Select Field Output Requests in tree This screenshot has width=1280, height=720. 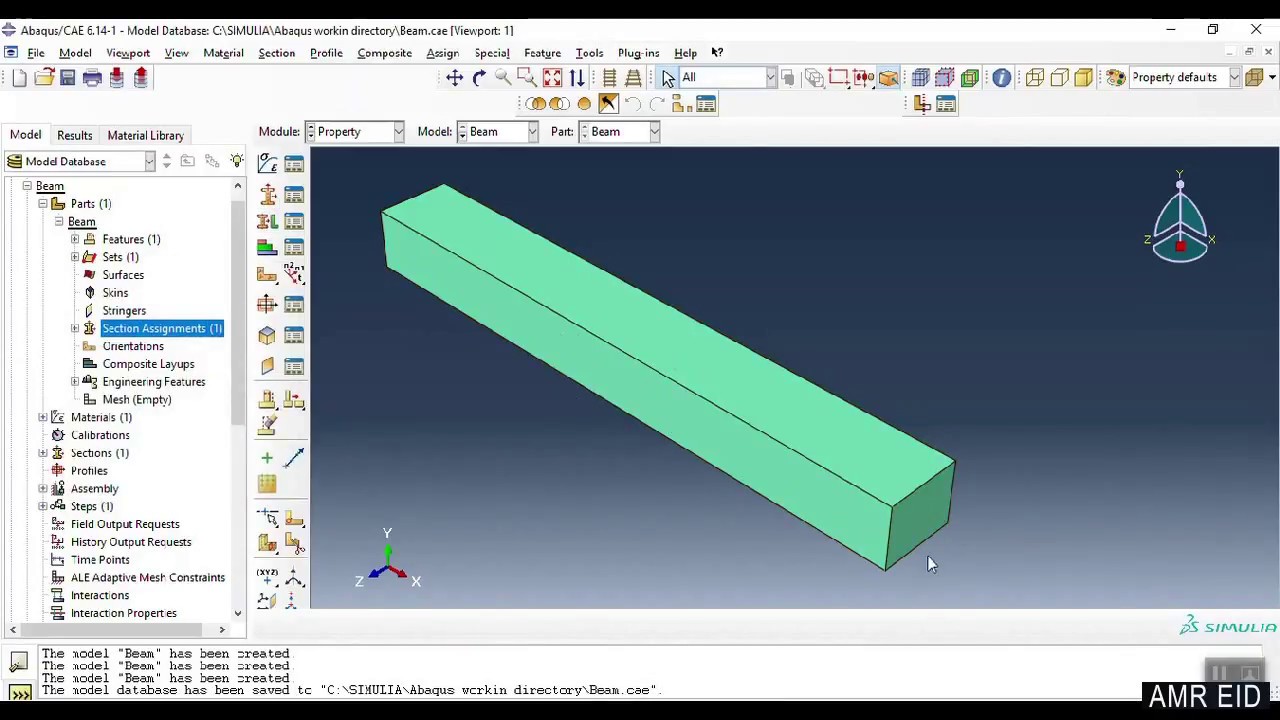click(x=125, y=524)
